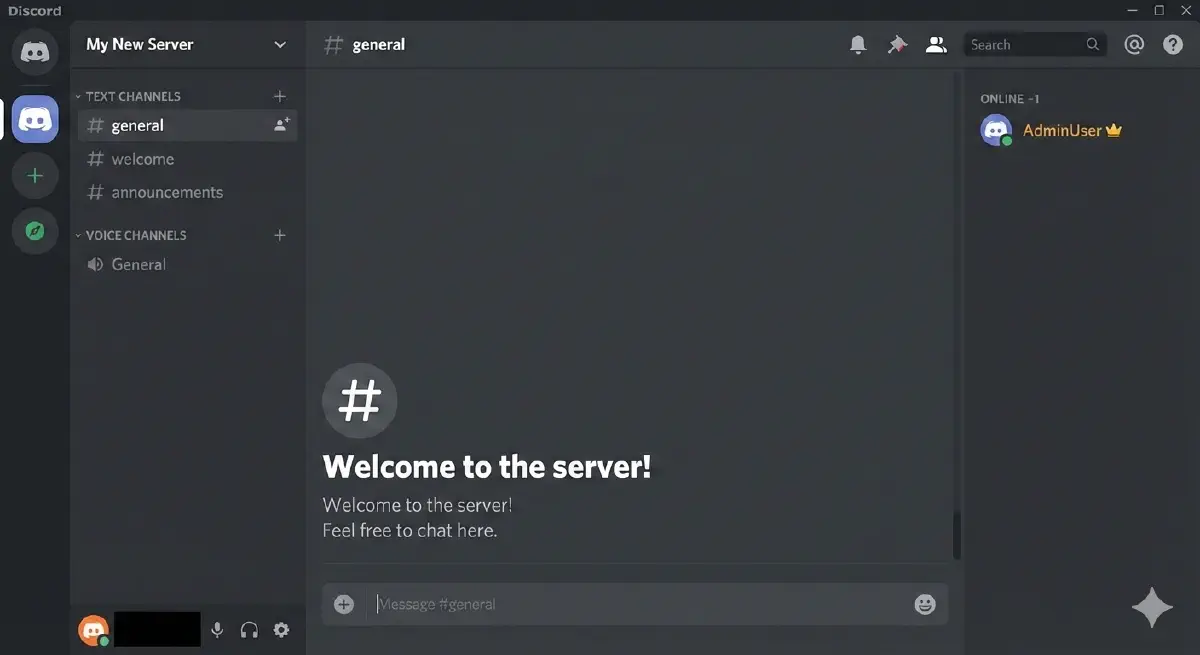Click the attach file plus button
Viewport: 1200px width, 655px height.
pos(343,604)
